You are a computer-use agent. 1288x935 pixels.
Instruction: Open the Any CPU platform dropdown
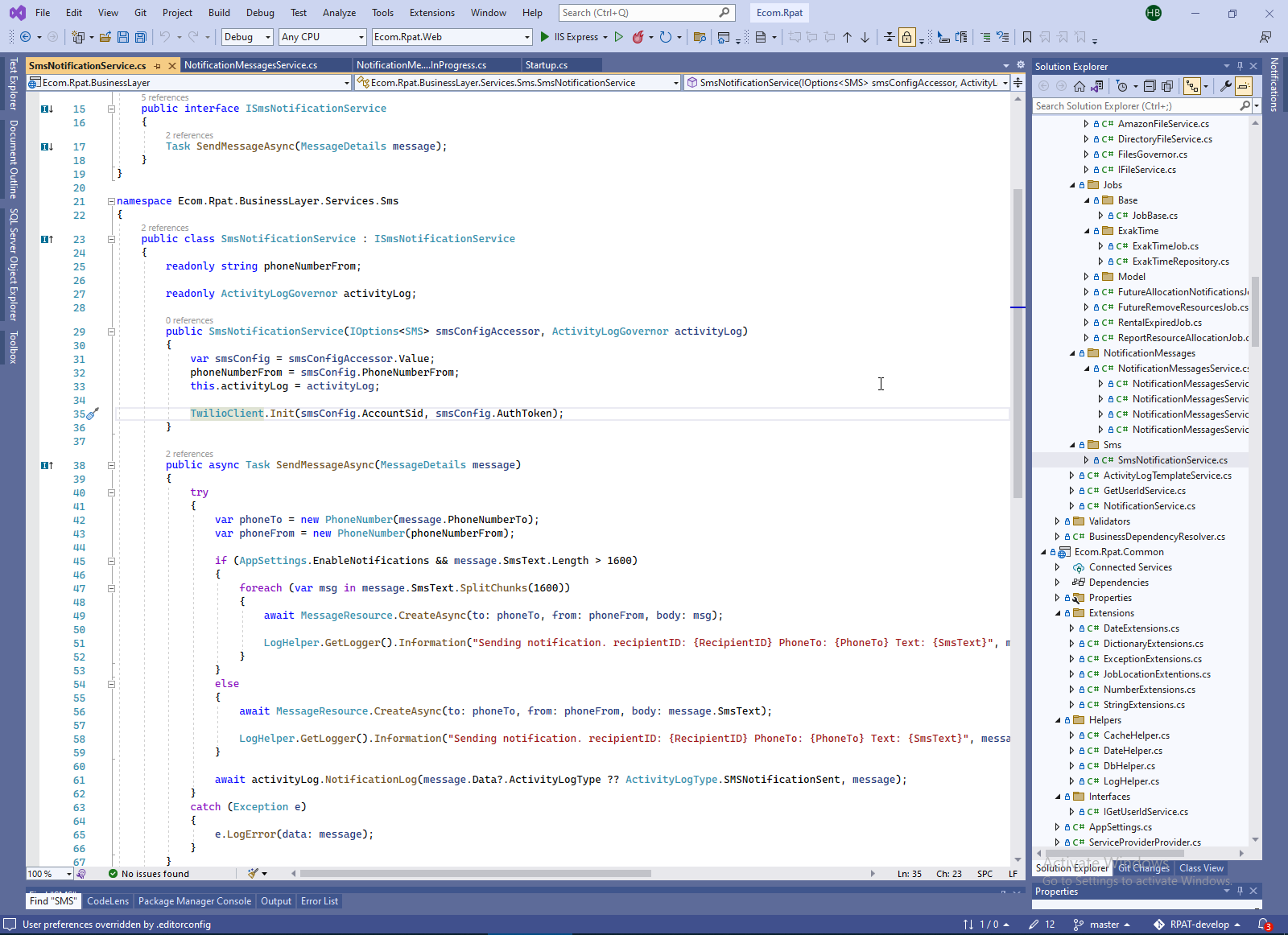tap(322, 37)
